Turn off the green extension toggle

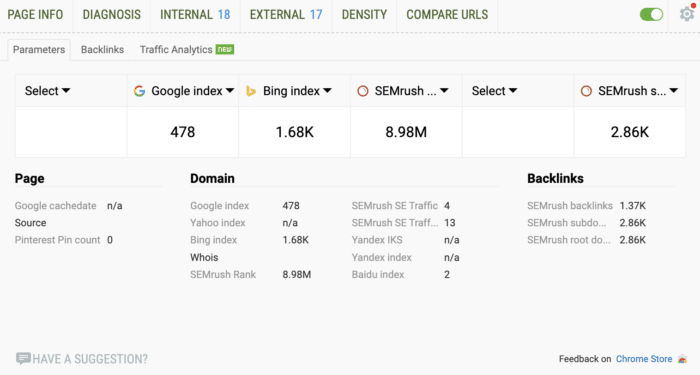click(651, 14)
